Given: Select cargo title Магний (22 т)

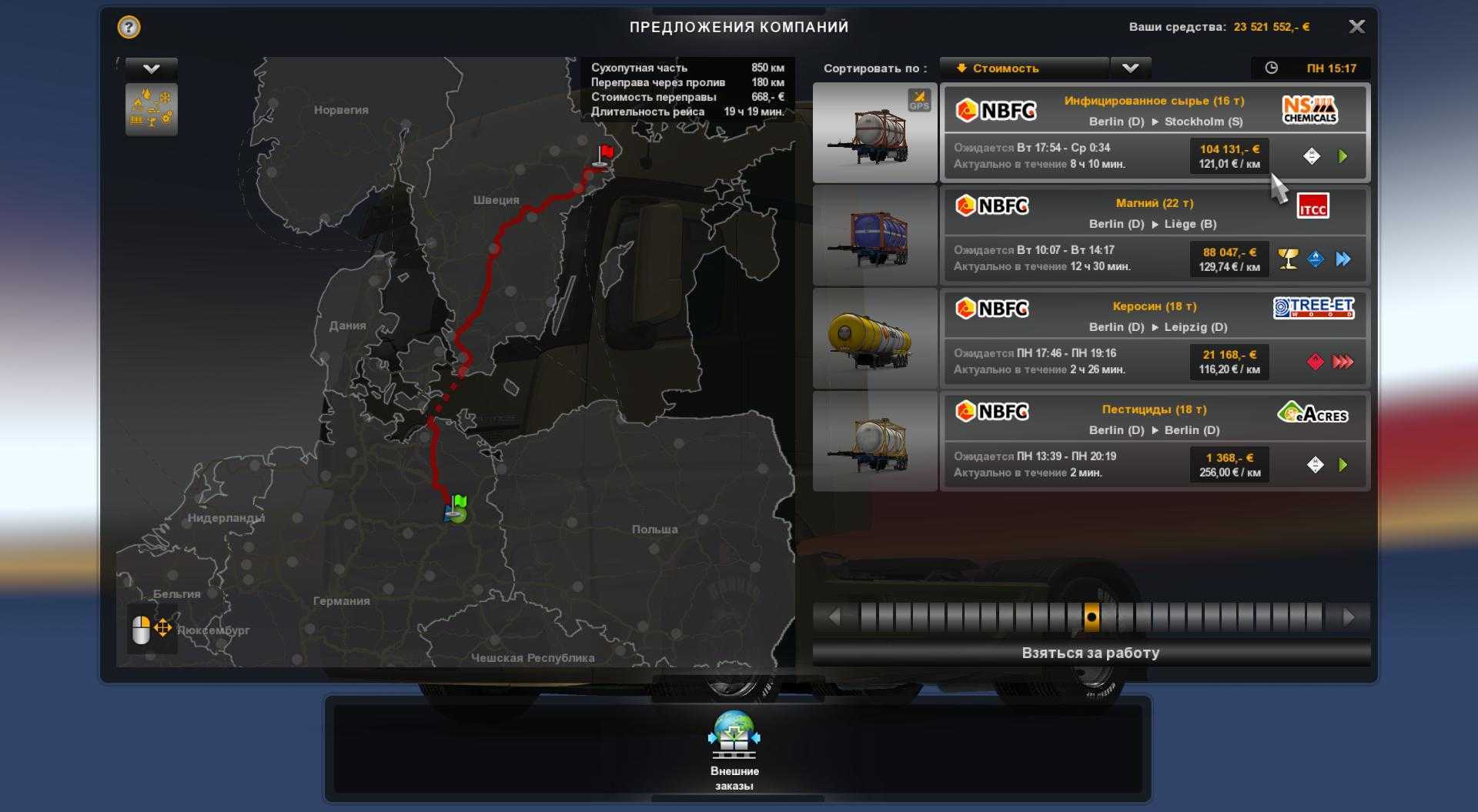Looking at the screenshot, I should click(1154, 203).
